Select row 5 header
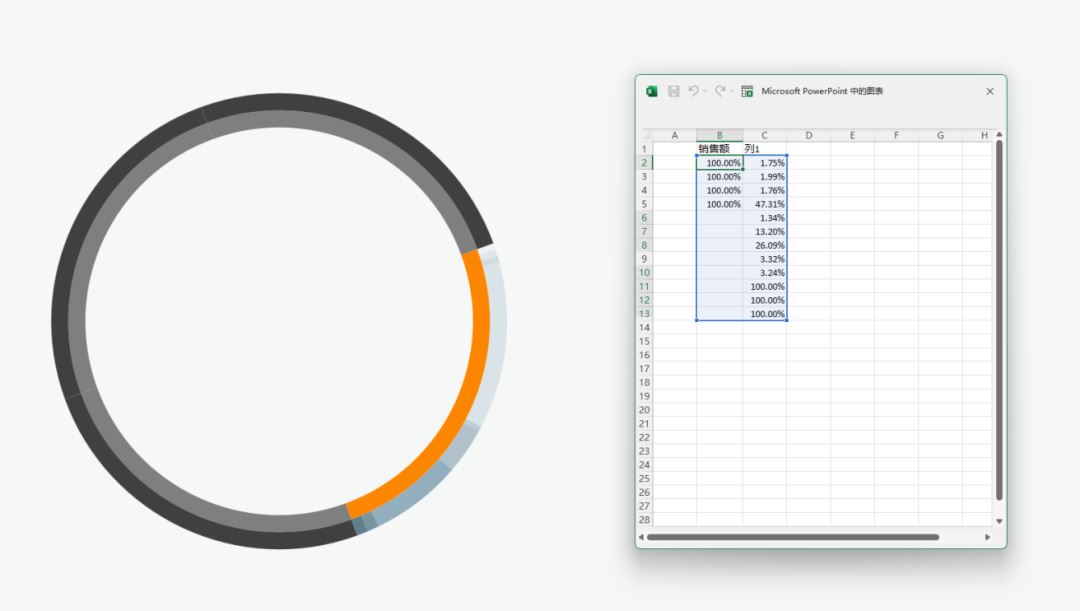Screen dimensions: 1080x611 [645, 204]
